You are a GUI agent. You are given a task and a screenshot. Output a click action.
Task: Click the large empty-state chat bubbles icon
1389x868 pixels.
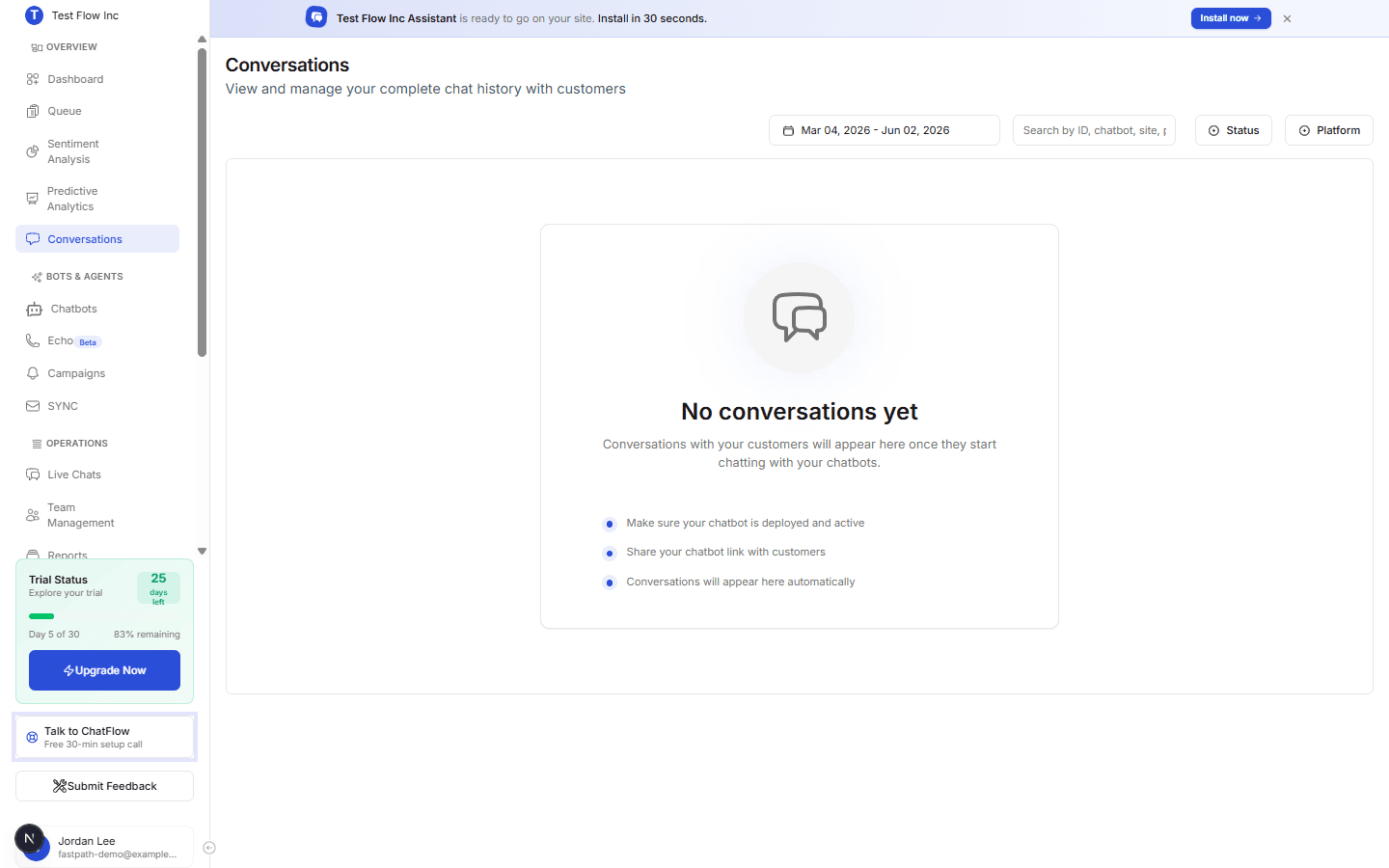tap(800, 317)
